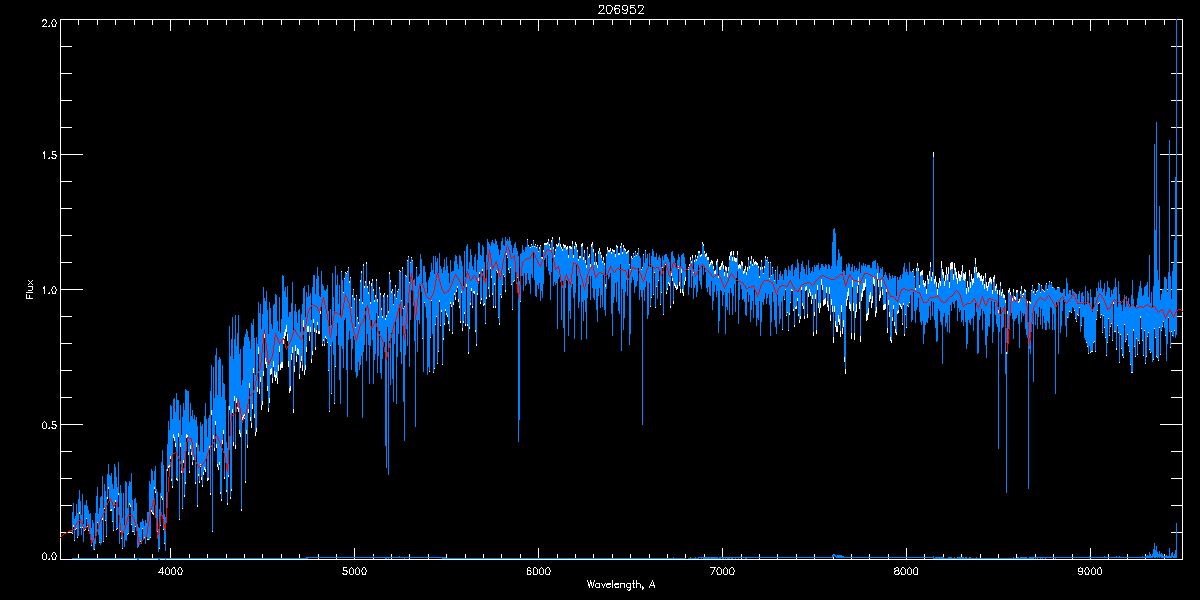Viewport: 1200px width, 600px height.
Task: Click the 2.0 y-axis tick label
Action: [48, 22]
